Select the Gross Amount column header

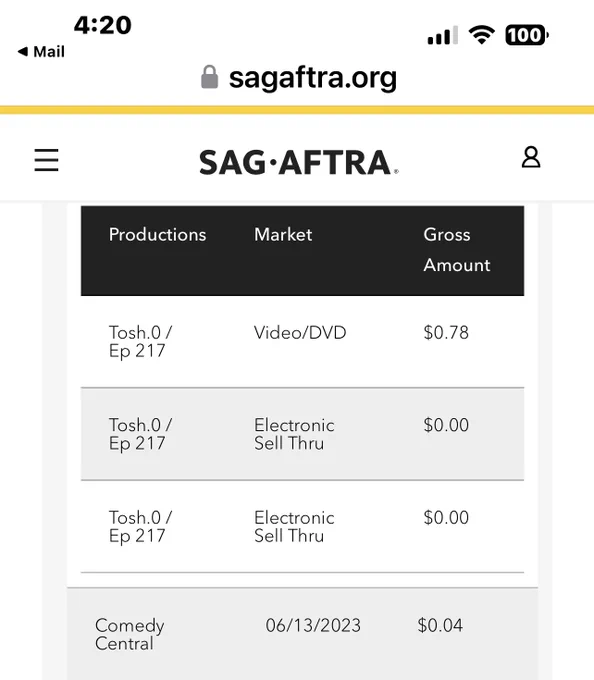pyautogui.click(x=457, y=250)
